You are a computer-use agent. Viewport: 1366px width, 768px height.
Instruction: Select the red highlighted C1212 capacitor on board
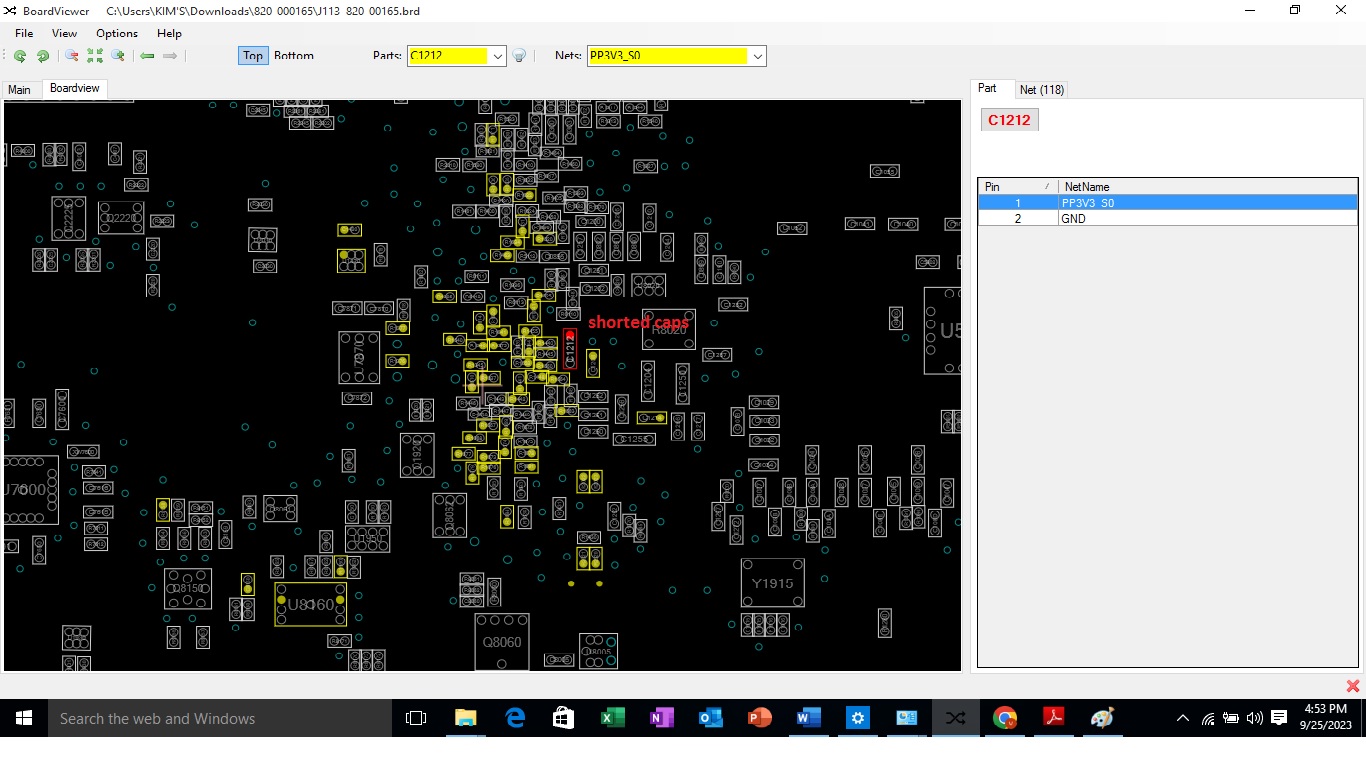click(x=570, y=348)
